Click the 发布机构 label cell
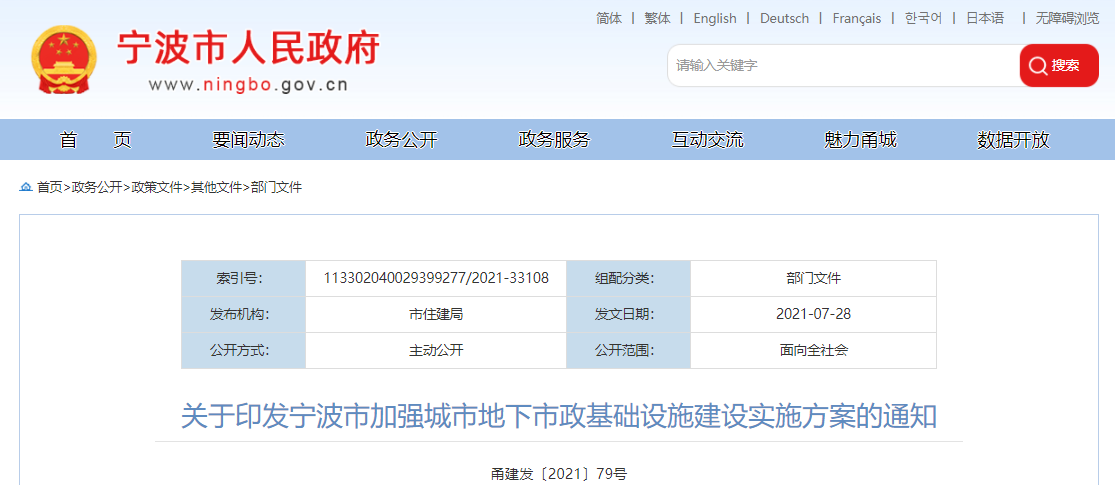This screenshot has width=1115, height=485. tap(243, 314)
